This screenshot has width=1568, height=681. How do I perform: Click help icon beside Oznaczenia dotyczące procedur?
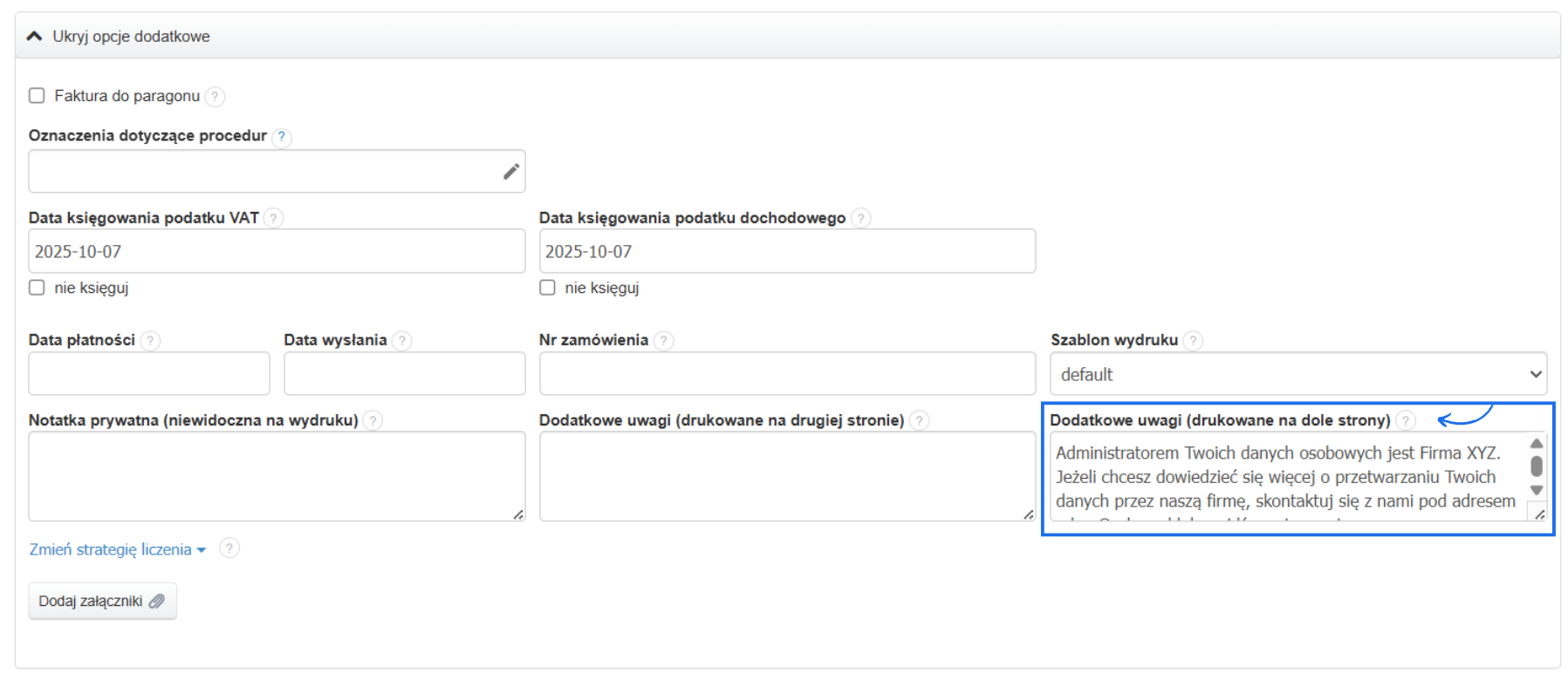pyautogui.click(x=281, y=137)
